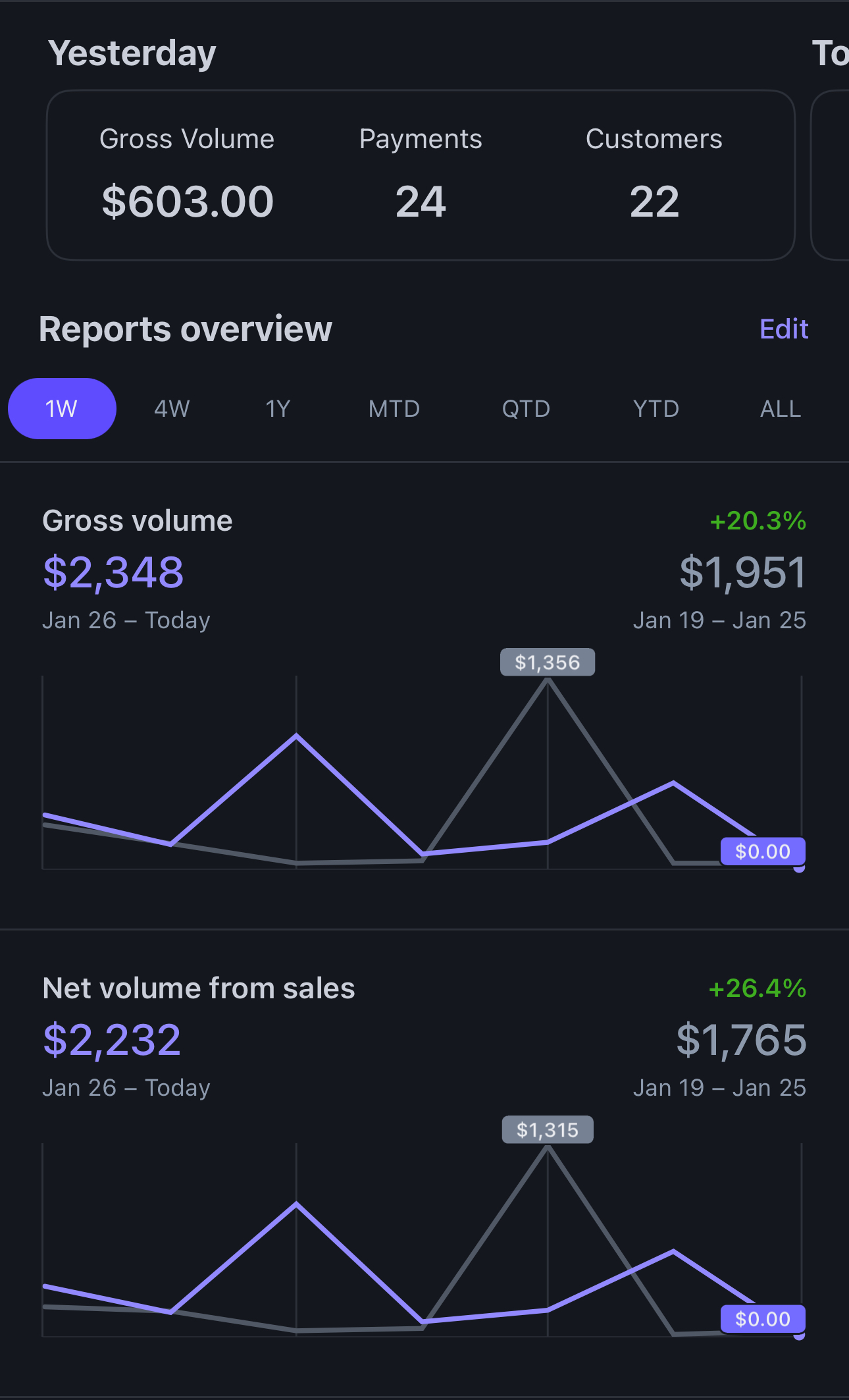
Task: Tap the Reports overview heading
Action: [x=186, y=329]
